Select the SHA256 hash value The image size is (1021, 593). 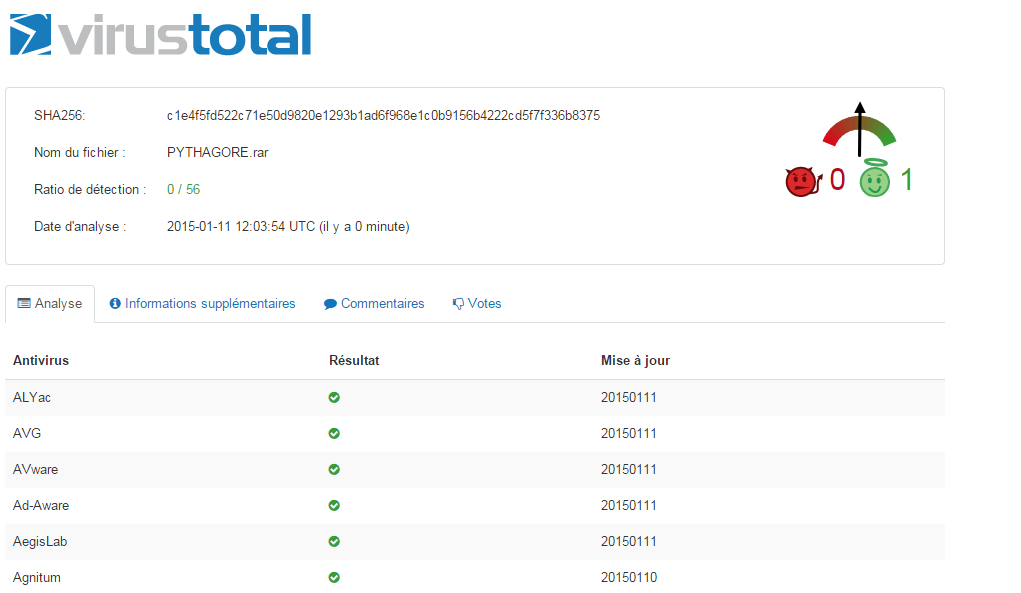click(384, 116)
